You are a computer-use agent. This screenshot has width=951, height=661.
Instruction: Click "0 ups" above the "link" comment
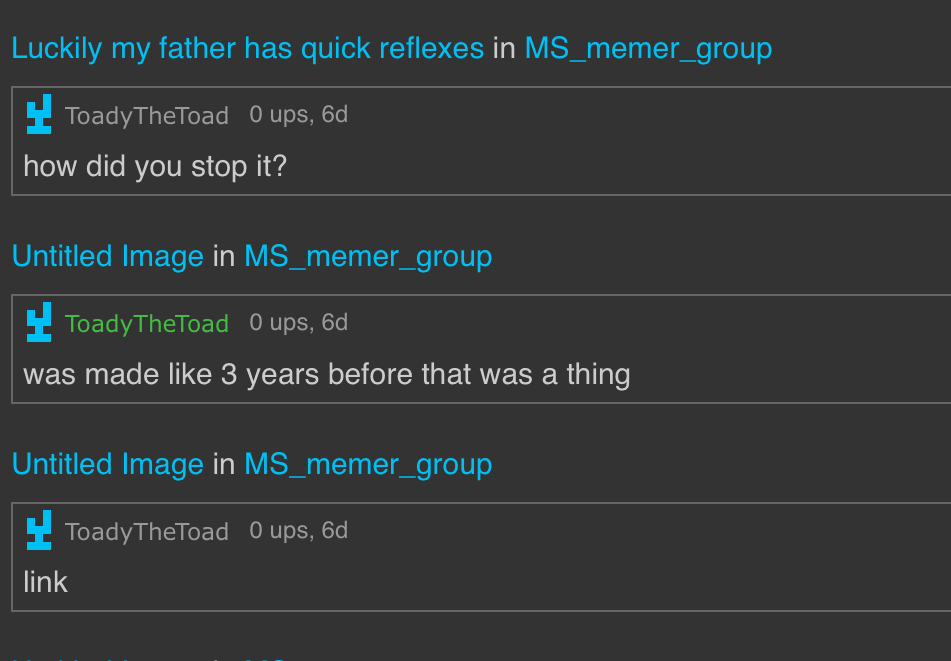[278, 531]
